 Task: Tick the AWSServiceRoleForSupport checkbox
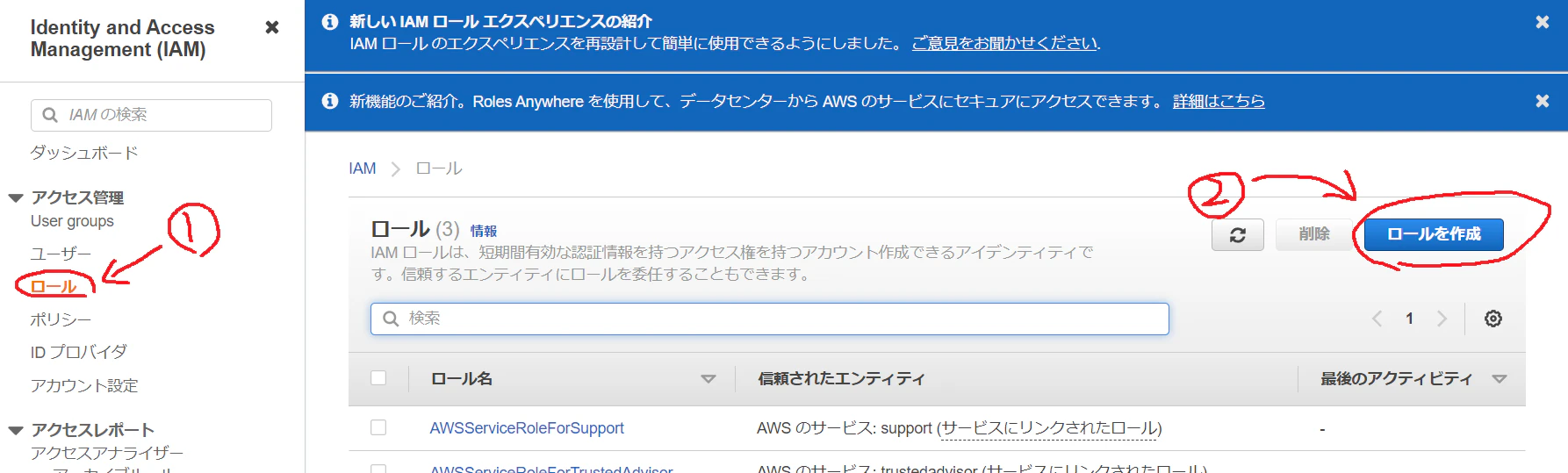pyautogui.click(x=378, y=427)
